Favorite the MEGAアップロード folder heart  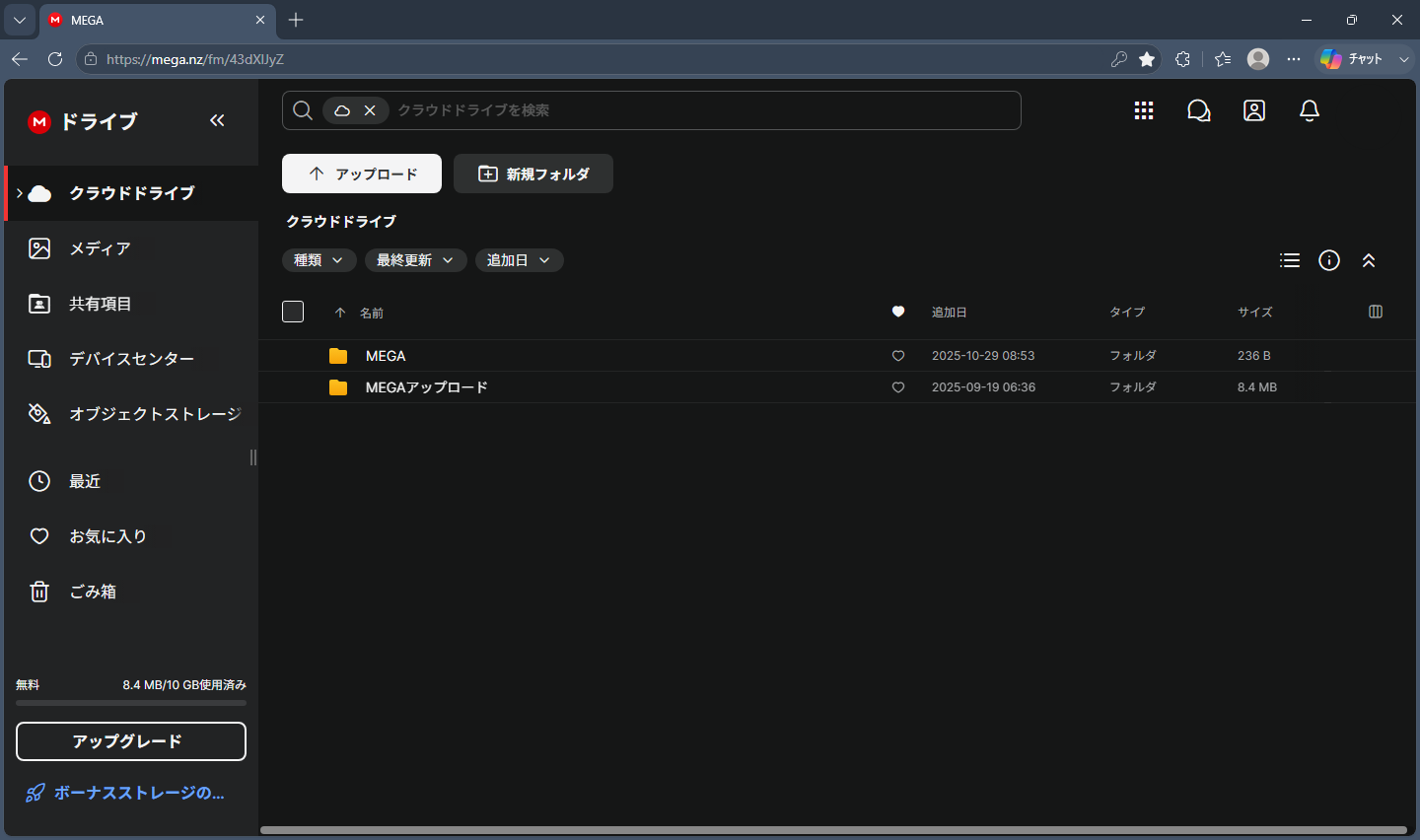[898, 387]
